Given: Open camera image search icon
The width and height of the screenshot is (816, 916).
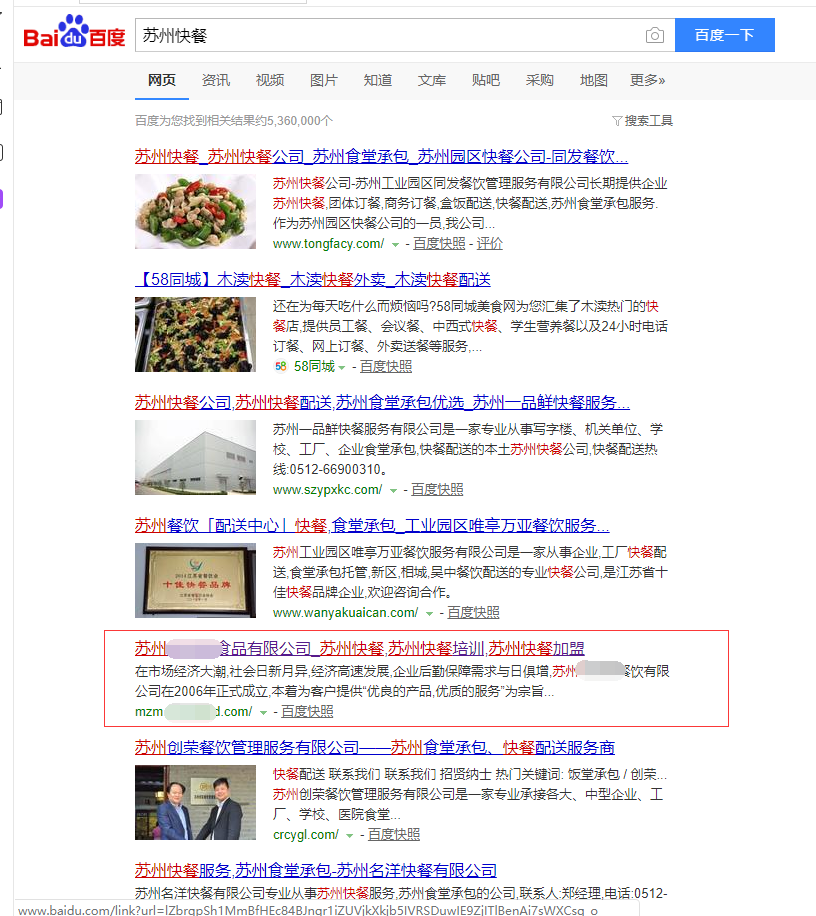Looking at the screenshot, I should [655, 36].
